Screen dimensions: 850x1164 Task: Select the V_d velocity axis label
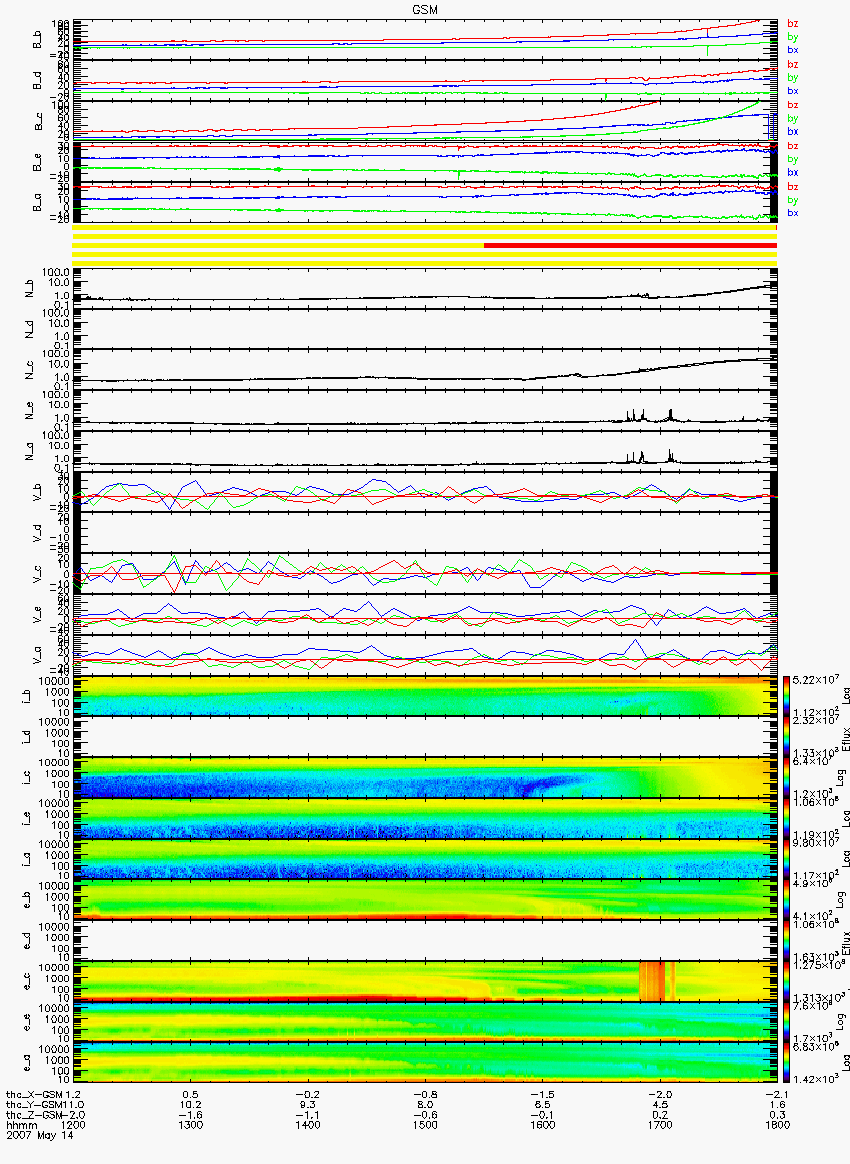pos(37,532)
